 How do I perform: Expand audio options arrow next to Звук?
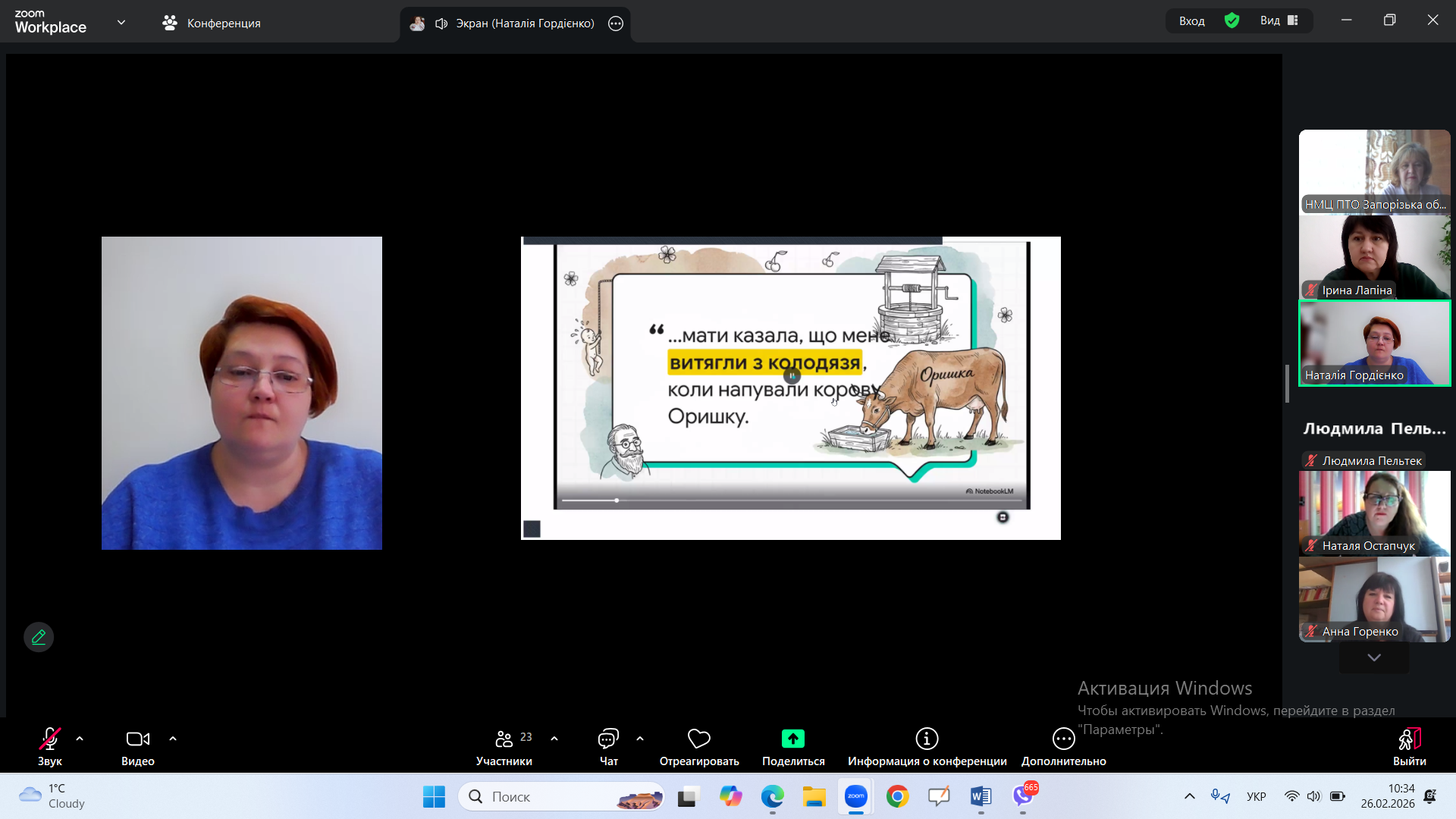tap(80, 739)
